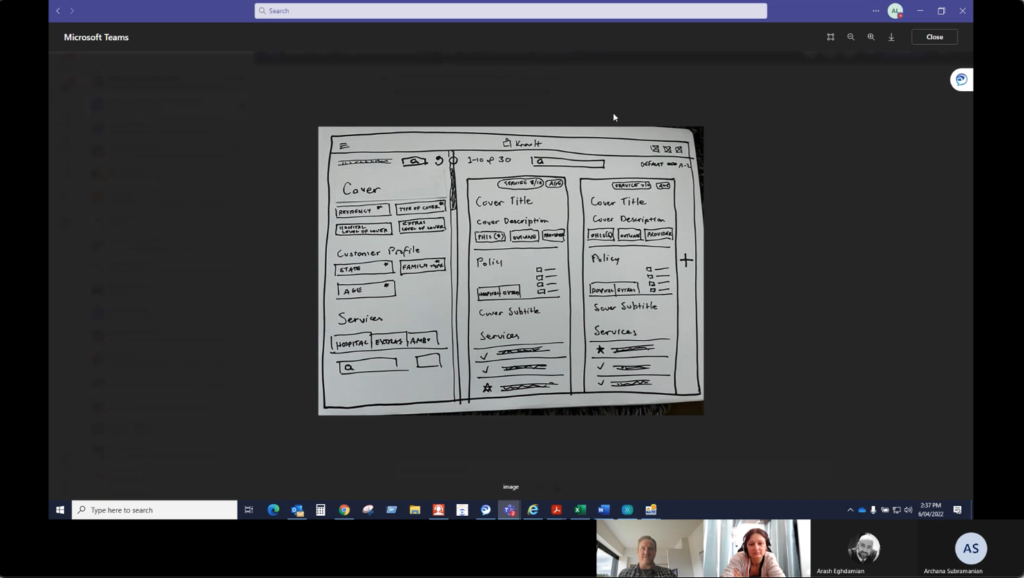Screen dimensions: 1024x578
Task: Open Calculator from the taskbar
Action: 321,510
